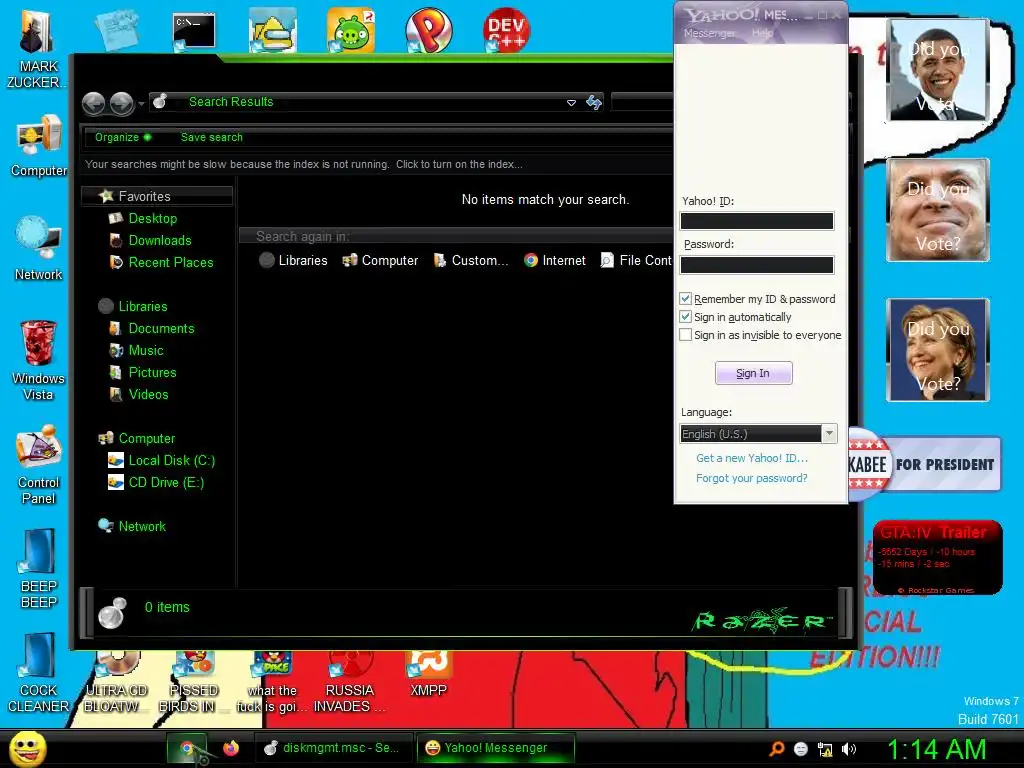Screen dimensions: 1024x768
Task: Open the Control Panel desktop icon
Action: [39, 464]
